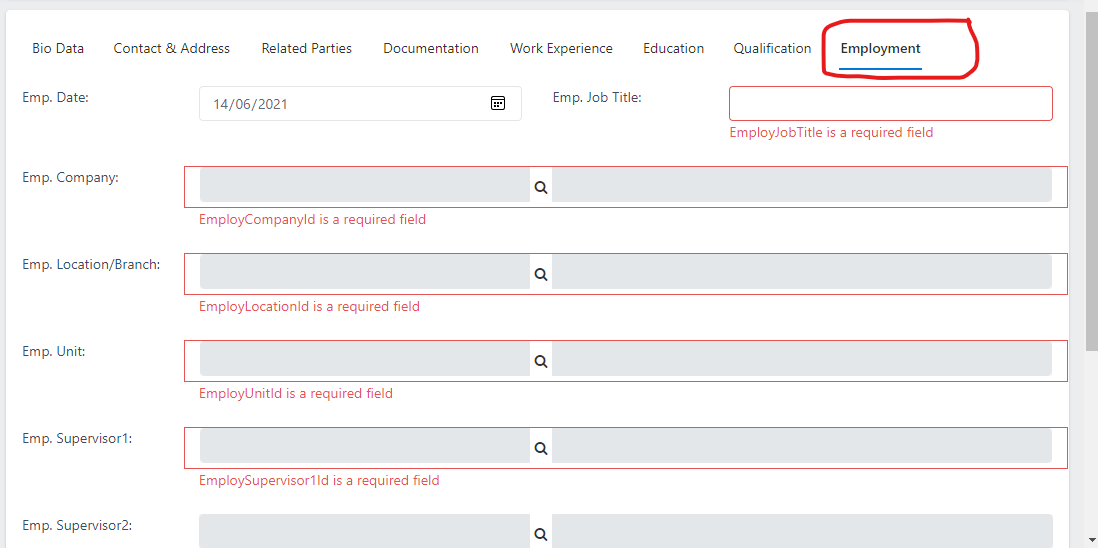Open the Work Experience tab
This screenshot has width=1098, height=548.
click(561, 48)
